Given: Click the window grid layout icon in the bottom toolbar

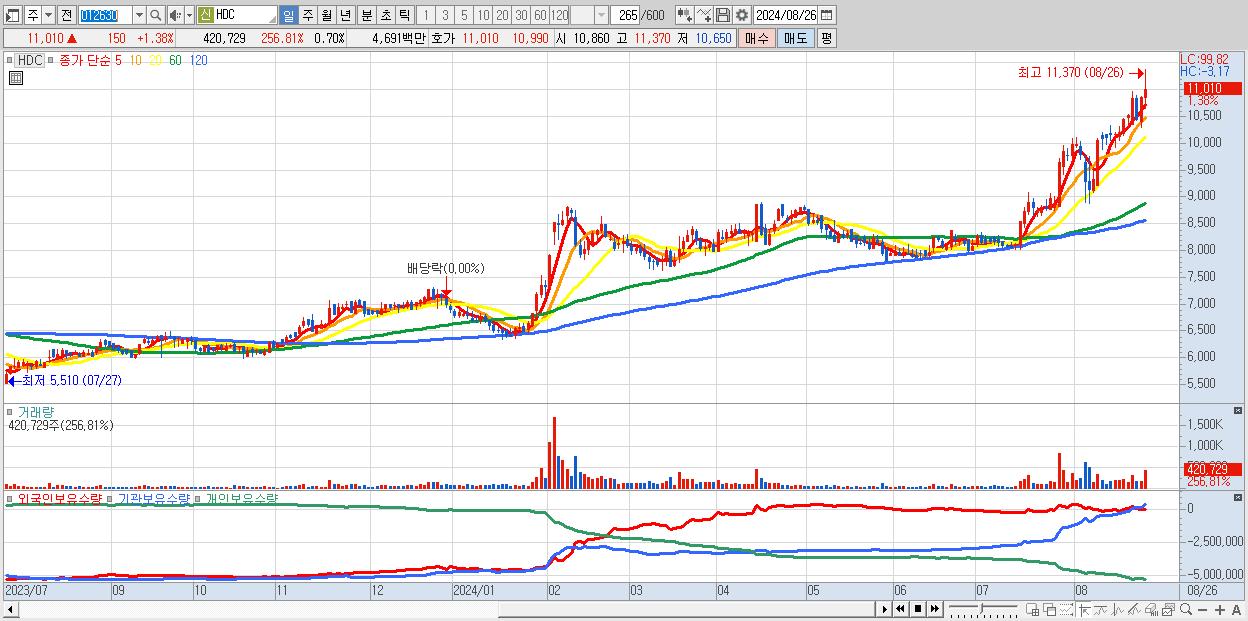Looking at the screenshot, I should point(1033,609).
